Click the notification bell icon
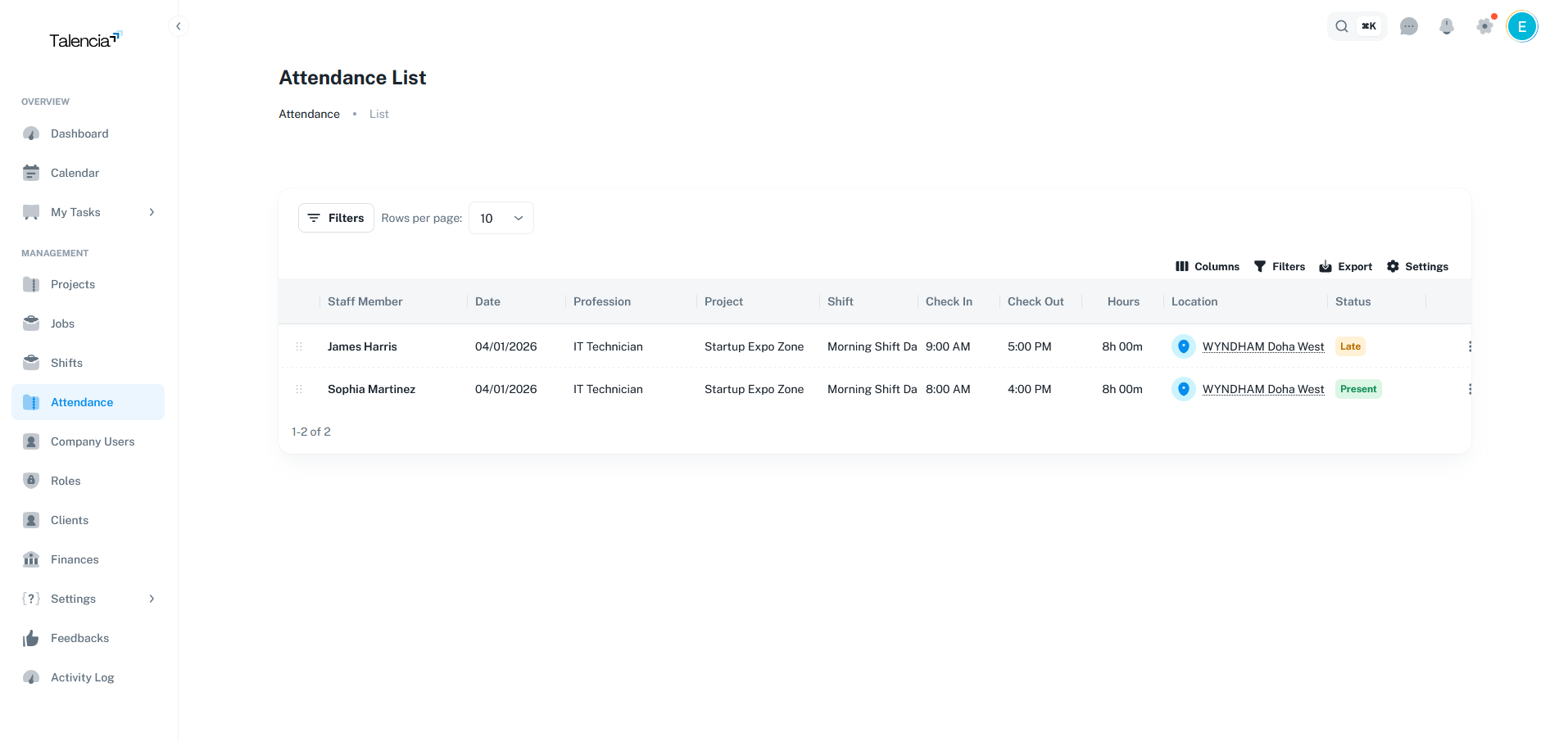The height and width of the screenshot is (742, 1568). pyautogui.click(x=1446, y=26)
